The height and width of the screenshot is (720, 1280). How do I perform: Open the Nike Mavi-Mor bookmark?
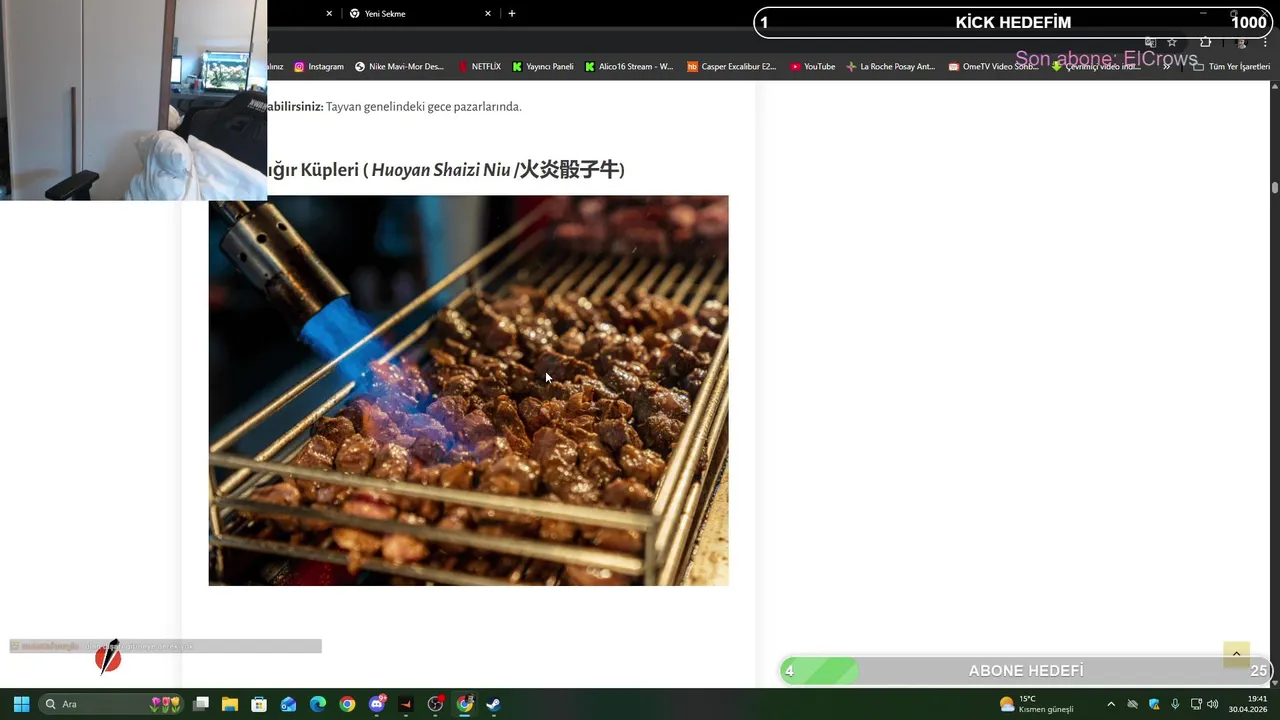[399, 67]
